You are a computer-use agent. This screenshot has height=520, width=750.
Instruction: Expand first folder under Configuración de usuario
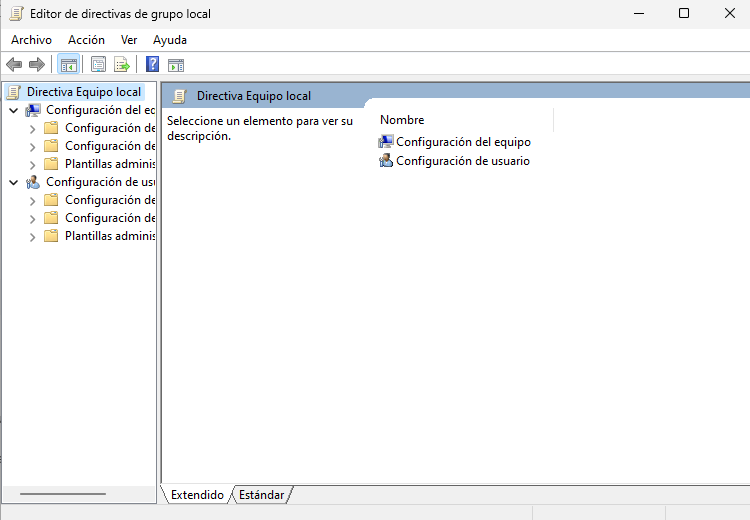(x=33, y=201)
